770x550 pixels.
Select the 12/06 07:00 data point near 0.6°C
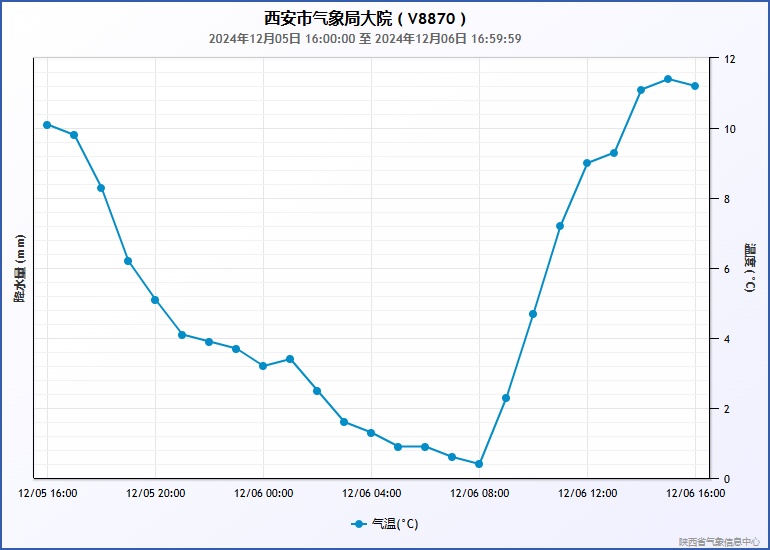point(452,457)
